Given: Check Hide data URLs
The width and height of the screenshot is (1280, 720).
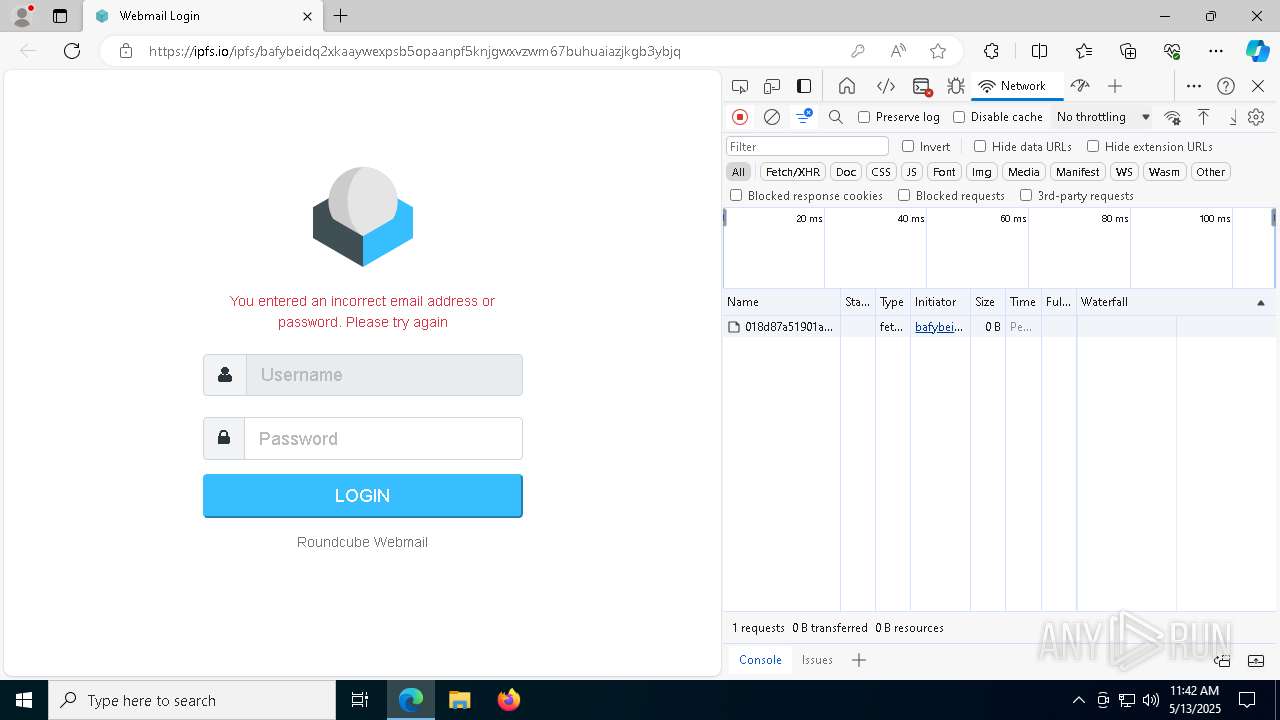Looking at the screenshot, I should pos(980,146).
